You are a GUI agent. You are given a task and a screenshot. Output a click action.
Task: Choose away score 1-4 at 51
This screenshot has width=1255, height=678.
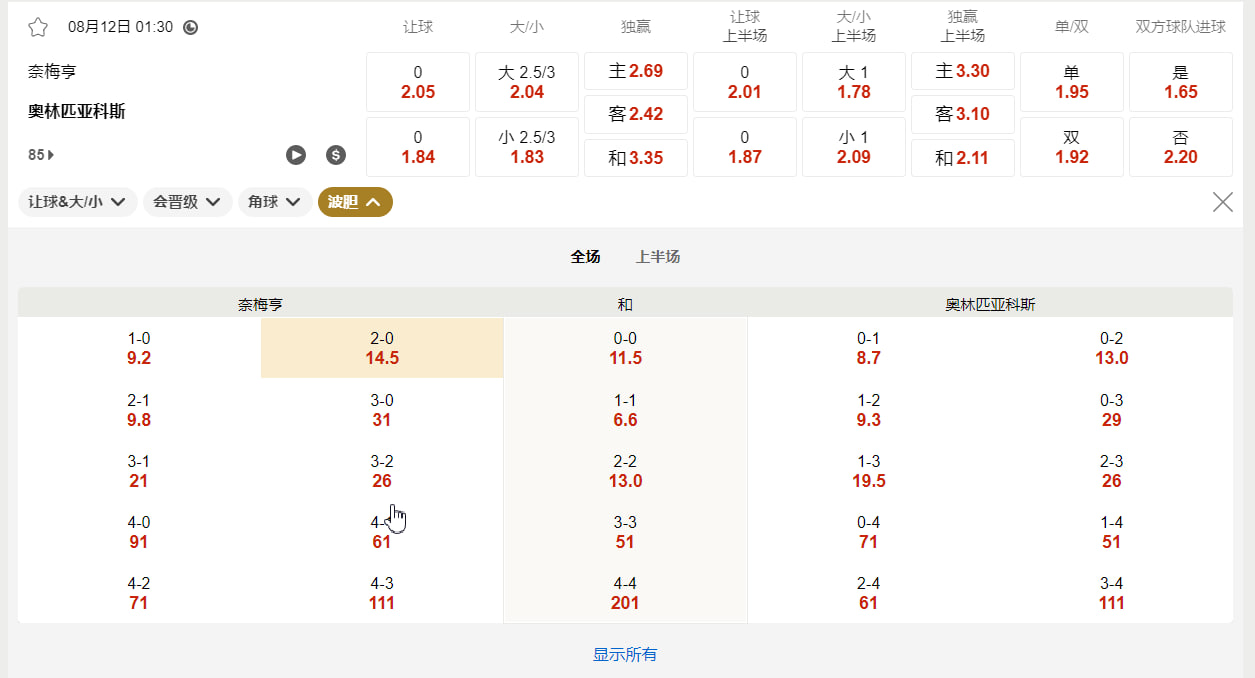coord(1112,532)
